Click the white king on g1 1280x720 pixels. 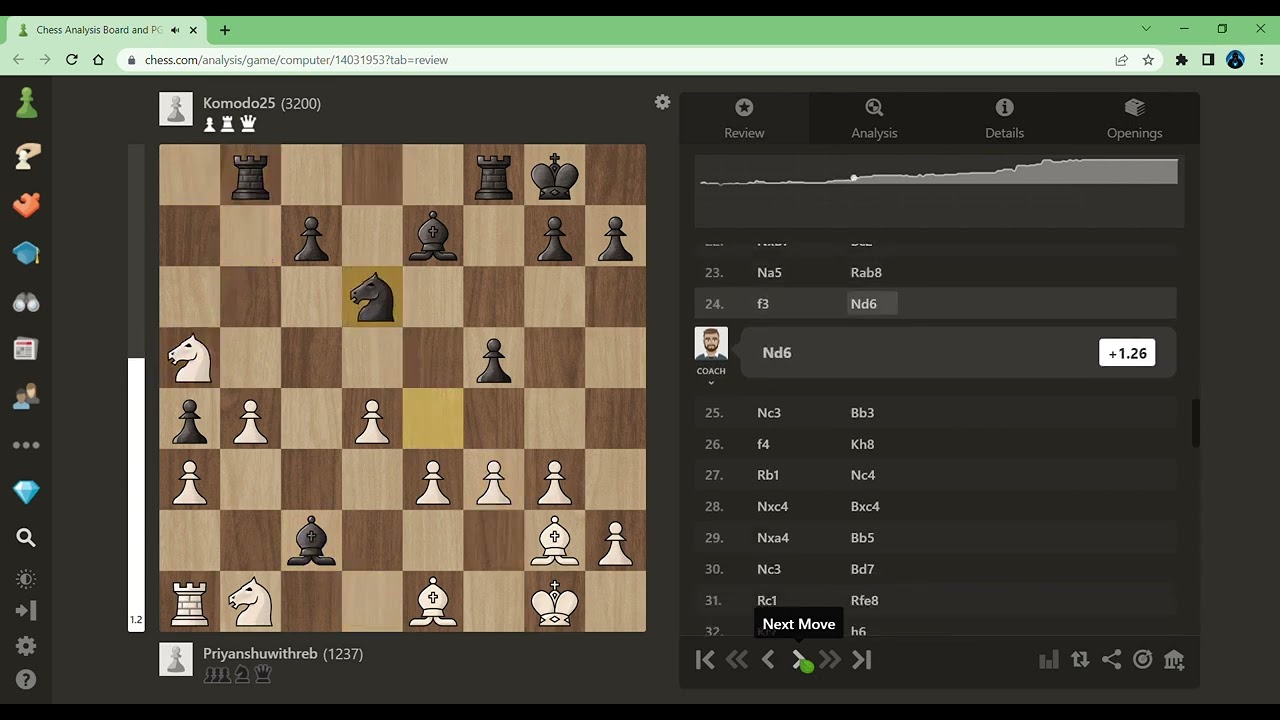point(555,601)
